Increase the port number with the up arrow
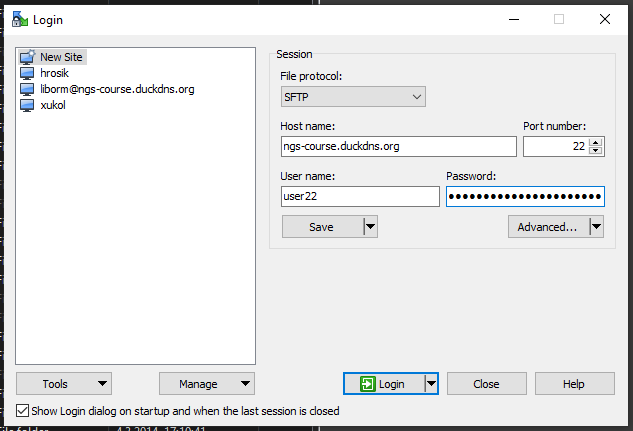633x431 pixels. 595,142
